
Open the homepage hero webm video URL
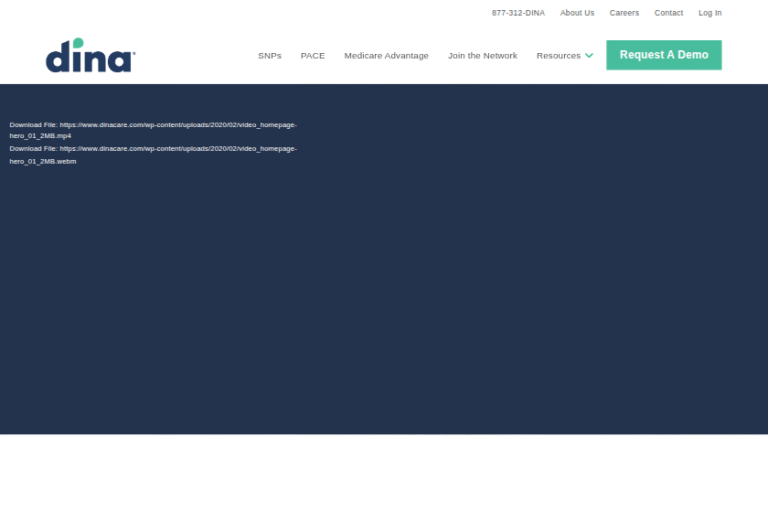click(x=177, y=149)
